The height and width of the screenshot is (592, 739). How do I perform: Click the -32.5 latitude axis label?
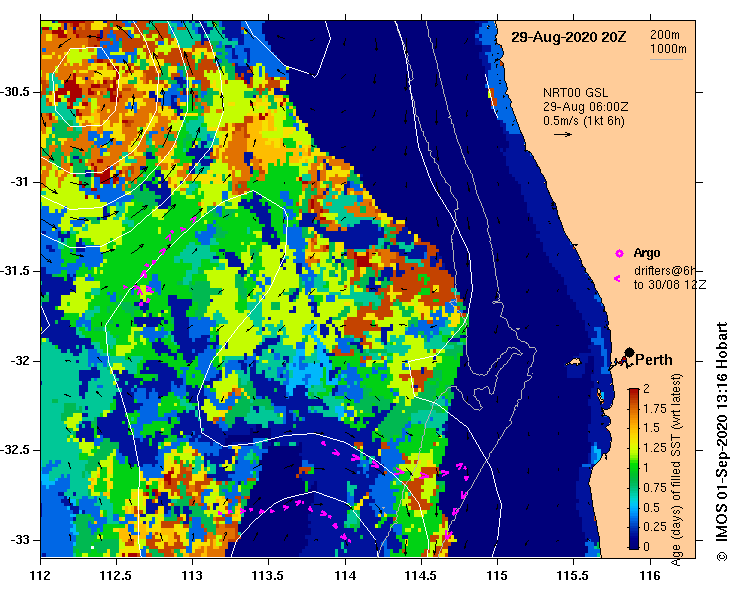(16, 450)
